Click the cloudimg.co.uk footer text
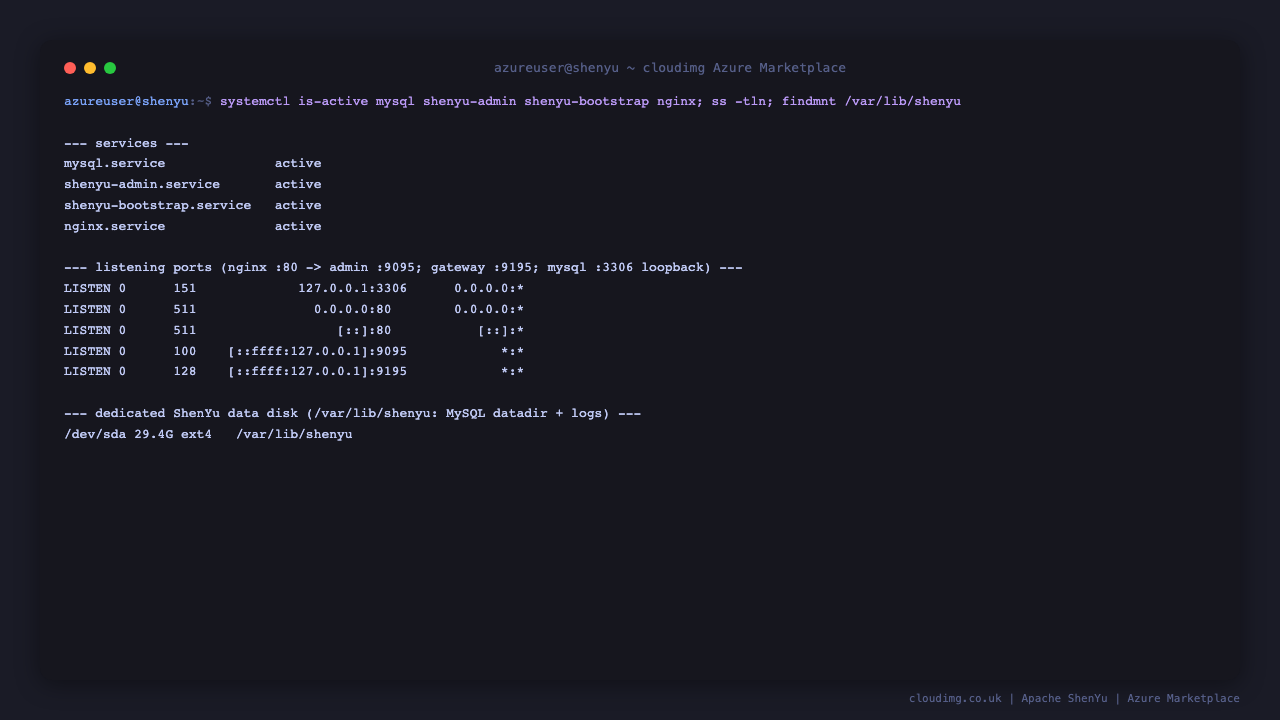 (x=955, y=698)
